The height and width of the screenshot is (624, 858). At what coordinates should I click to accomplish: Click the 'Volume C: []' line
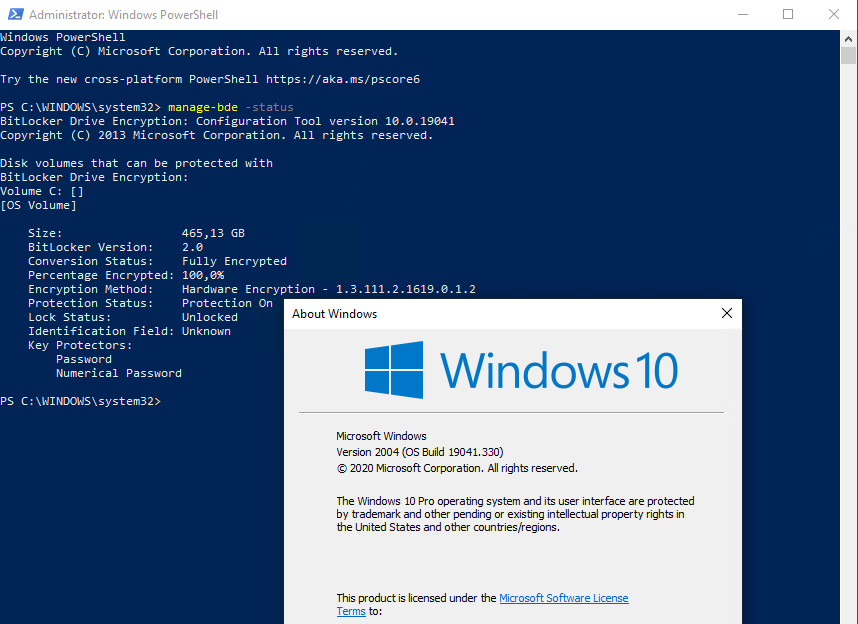pyautogui.click(x=42, y=192)
